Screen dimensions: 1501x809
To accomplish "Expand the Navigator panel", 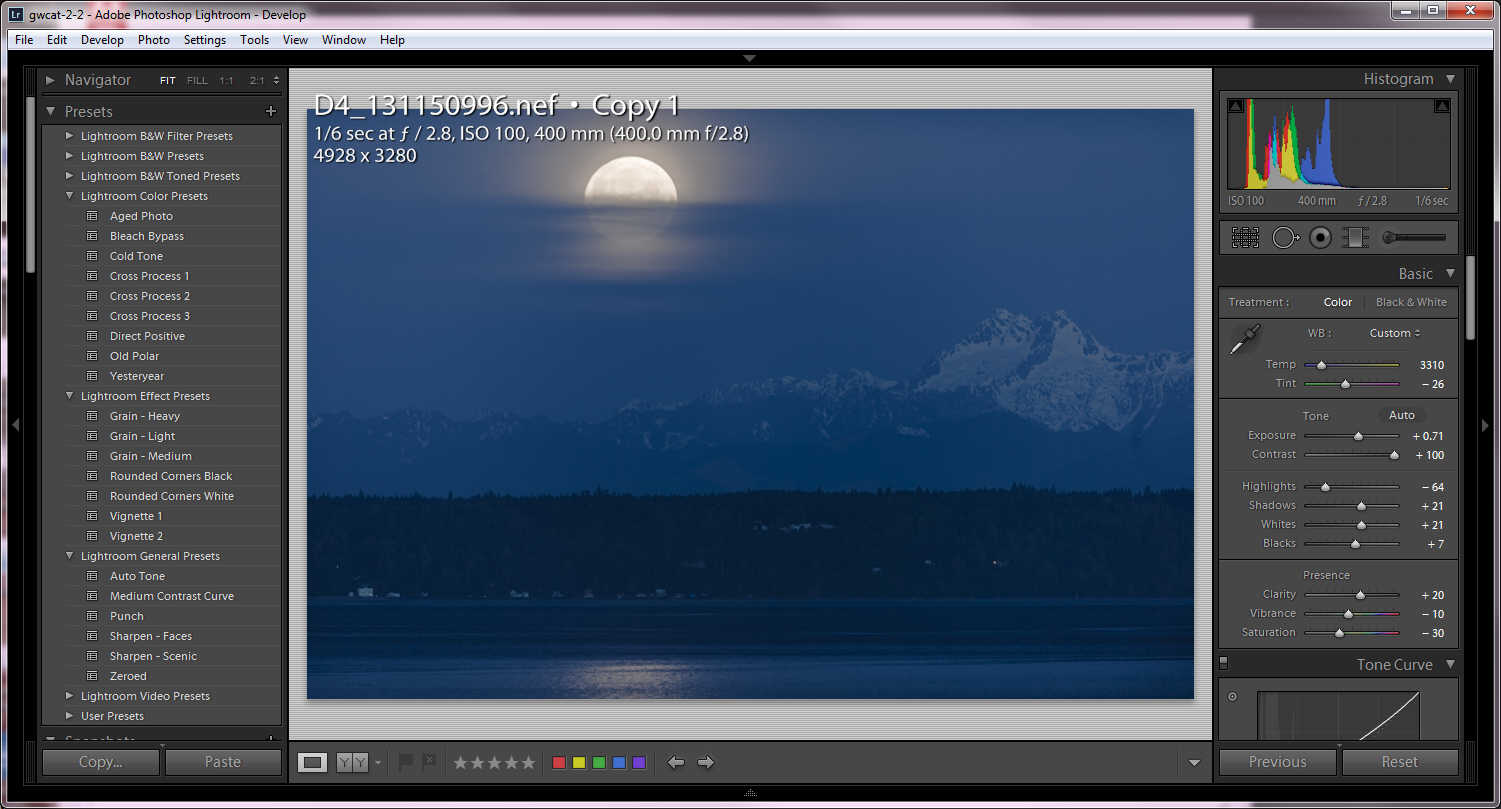I will [x=51, y=80].
